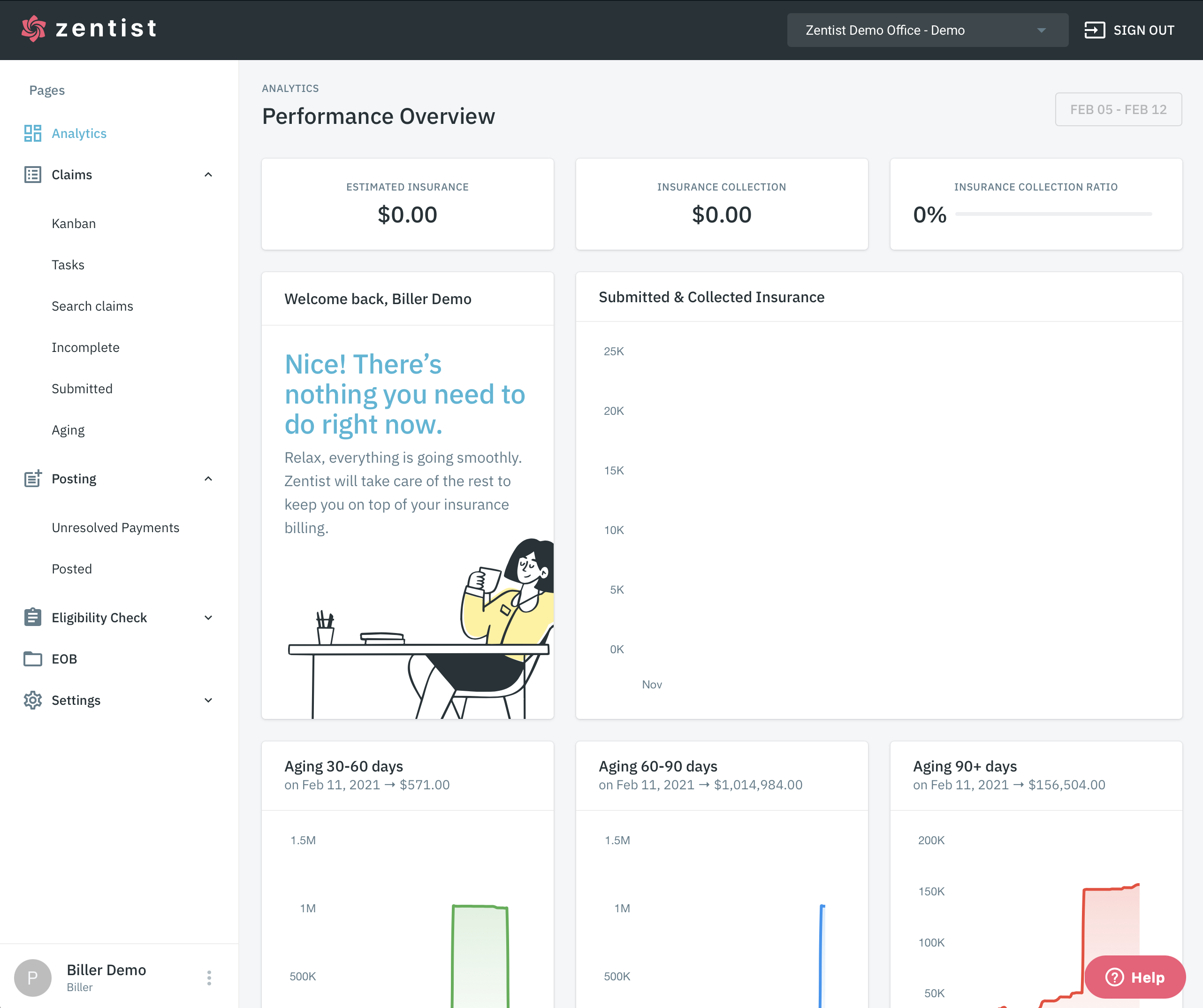The height and width of the screenshot is (1008, 1203).
Task: Click the $156,504.00 aging amount text
Action: pyautogui.click(x=1066, y=785)
